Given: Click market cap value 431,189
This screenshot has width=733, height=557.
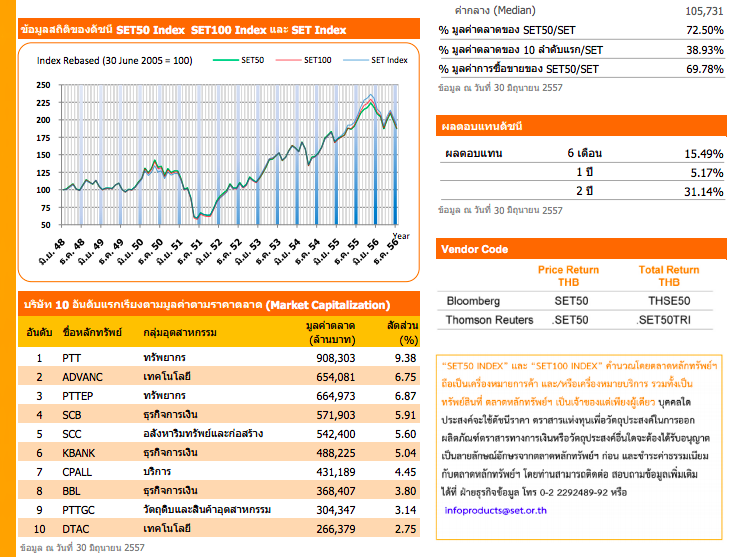Looking at the screenshot, I should [x=336, y=472].
